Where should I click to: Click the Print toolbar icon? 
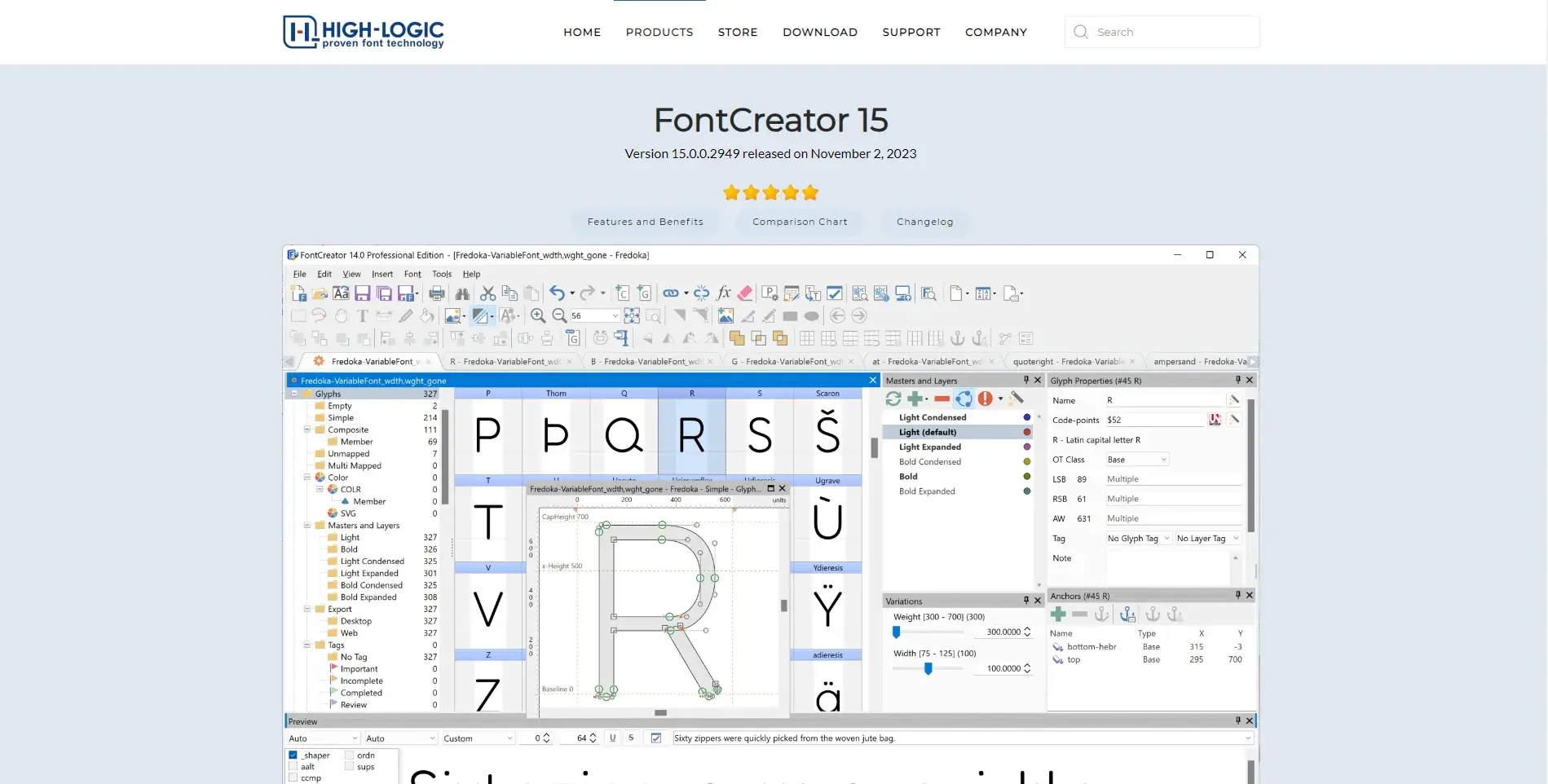point(437,293)
